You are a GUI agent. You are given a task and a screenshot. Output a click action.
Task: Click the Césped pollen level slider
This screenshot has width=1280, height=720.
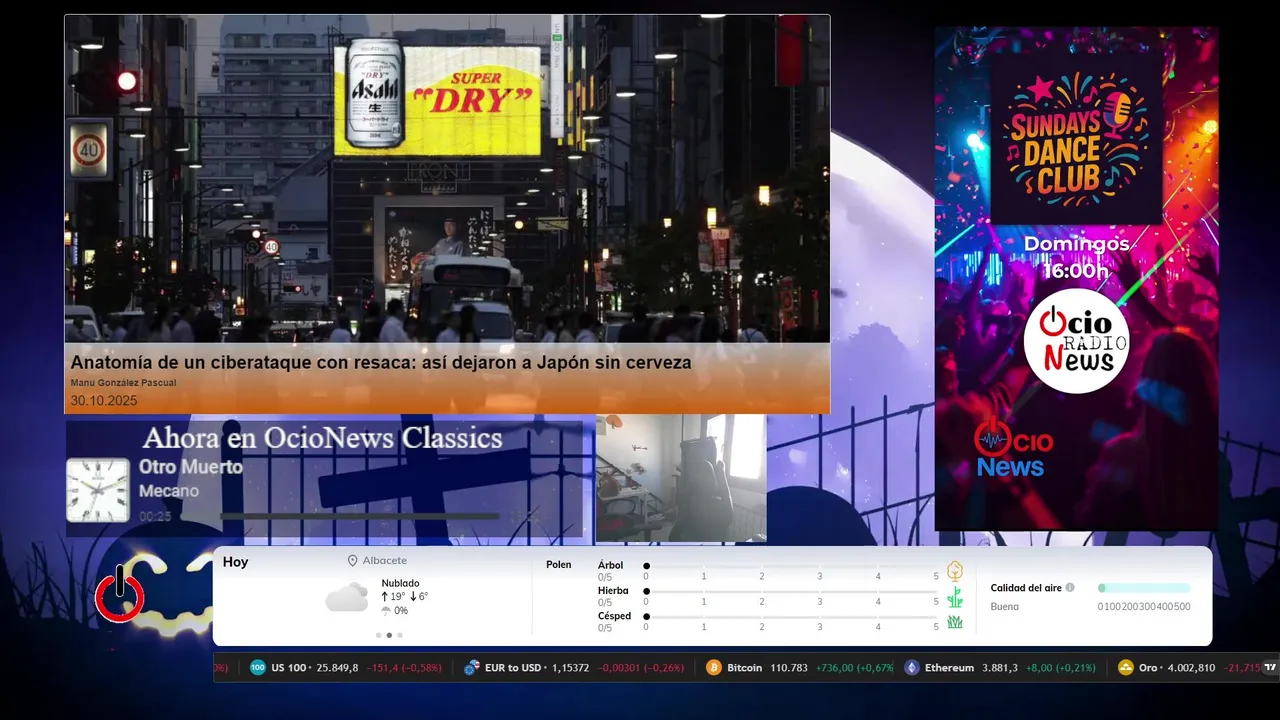(x=791, y=617)
